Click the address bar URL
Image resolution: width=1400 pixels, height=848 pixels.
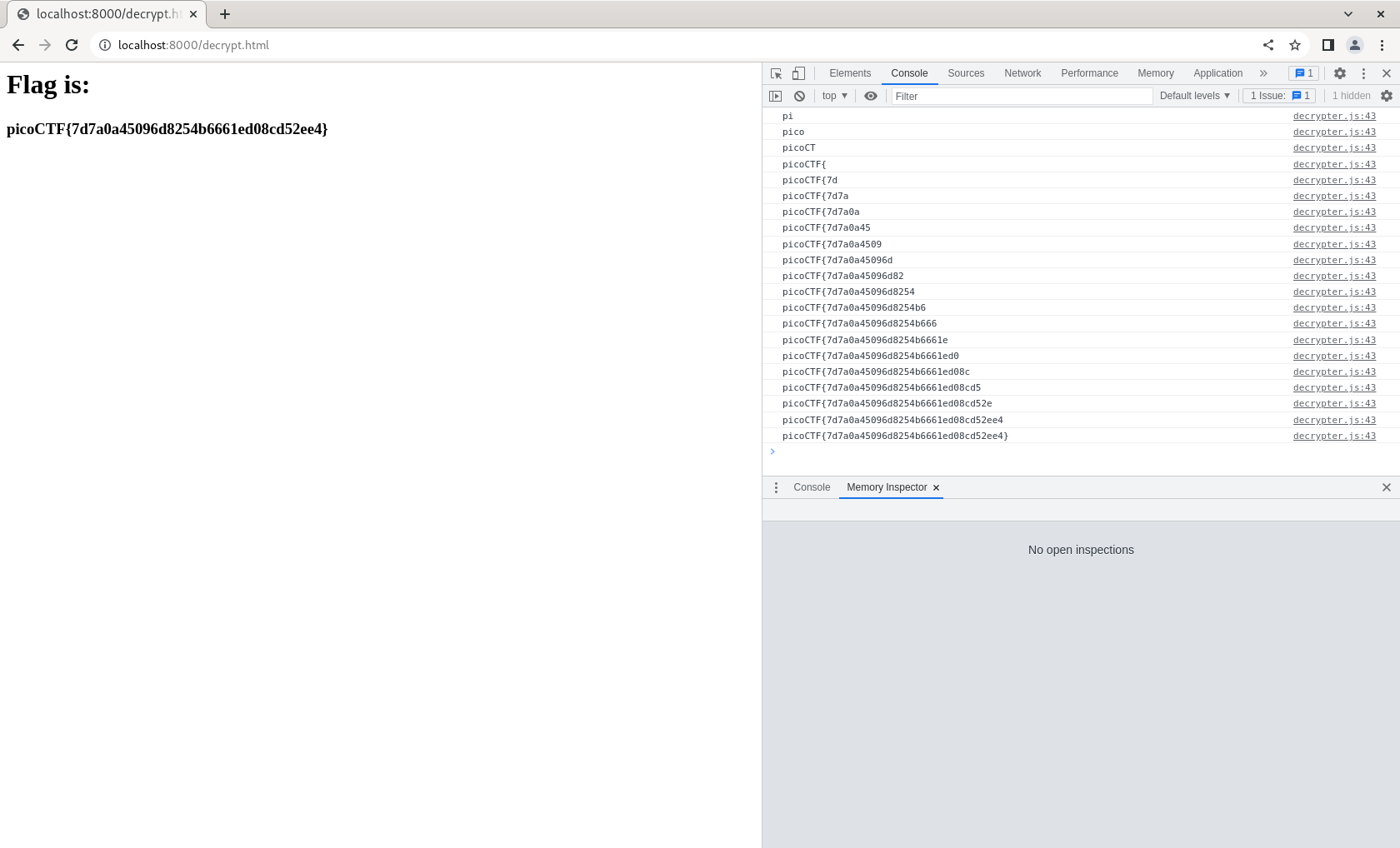[x=193, y=45]
